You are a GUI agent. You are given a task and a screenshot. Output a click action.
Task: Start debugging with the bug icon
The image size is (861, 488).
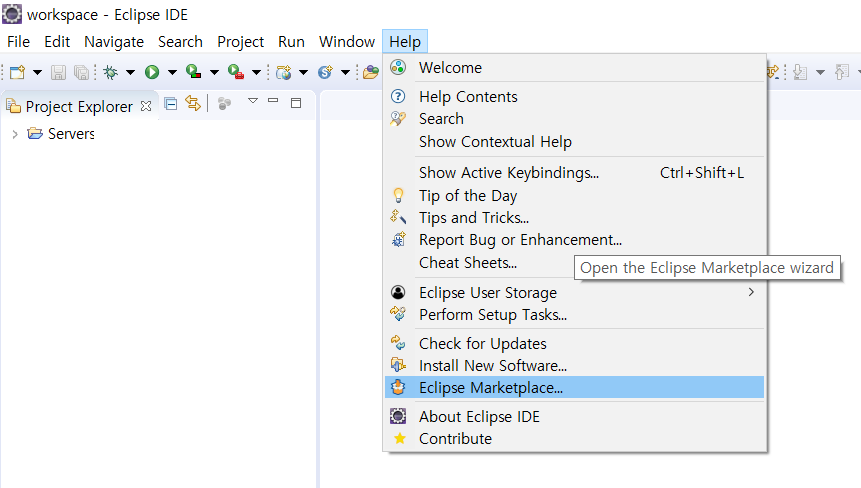click(111, 72)
